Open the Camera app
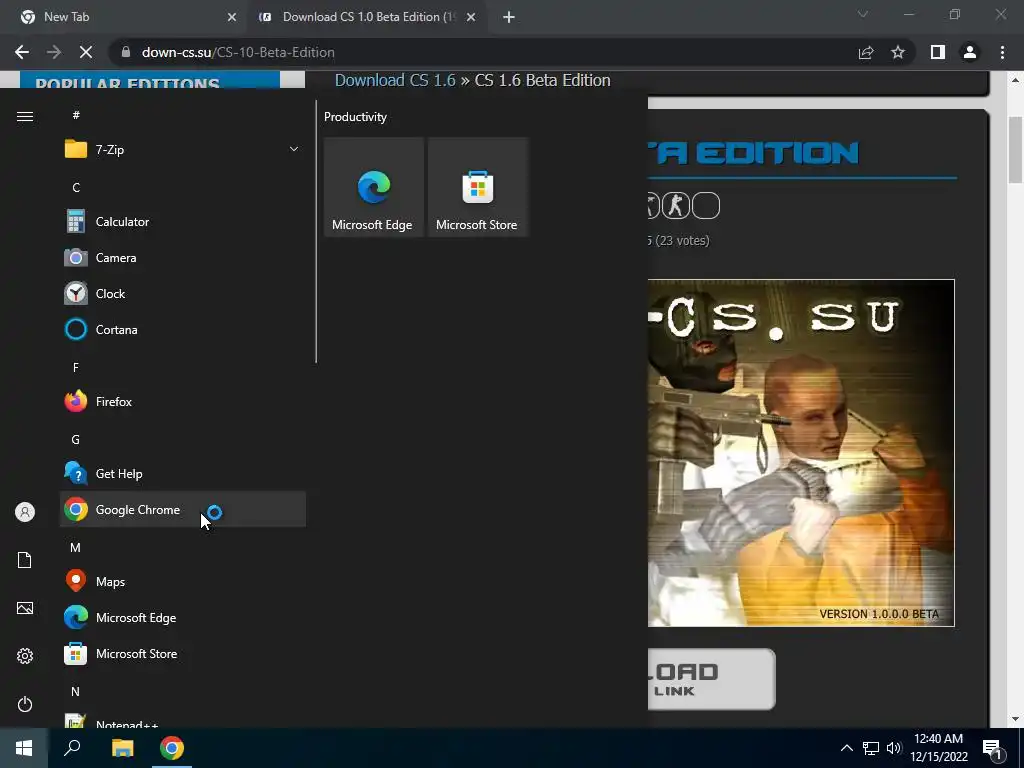Image resolution: width=1024 pixels, height=768 pixels. [x=182, y=258]
